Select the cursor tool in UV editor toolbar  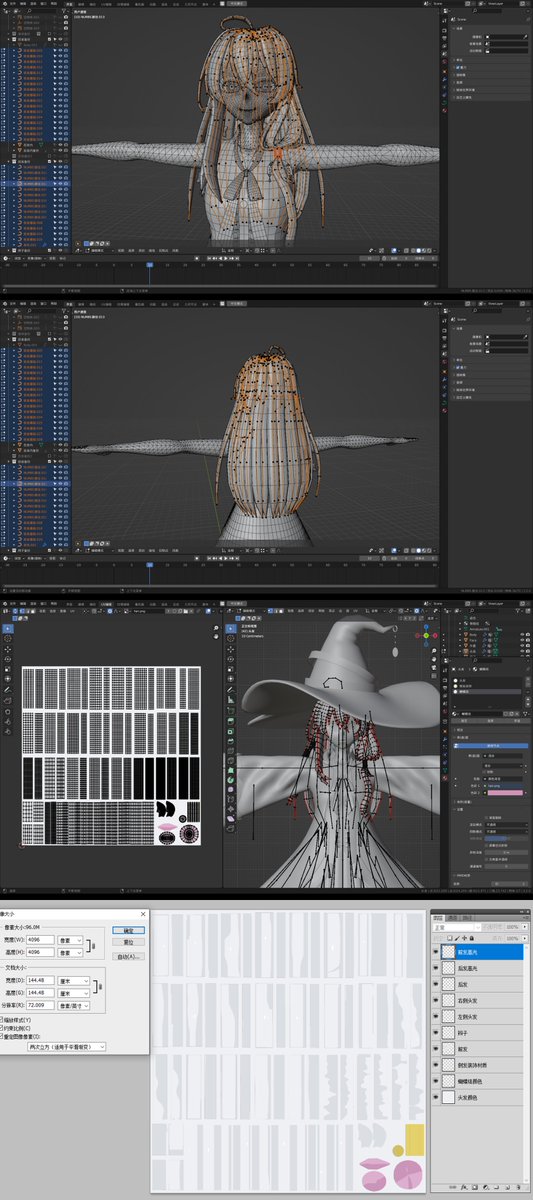(x=8, y=638)
